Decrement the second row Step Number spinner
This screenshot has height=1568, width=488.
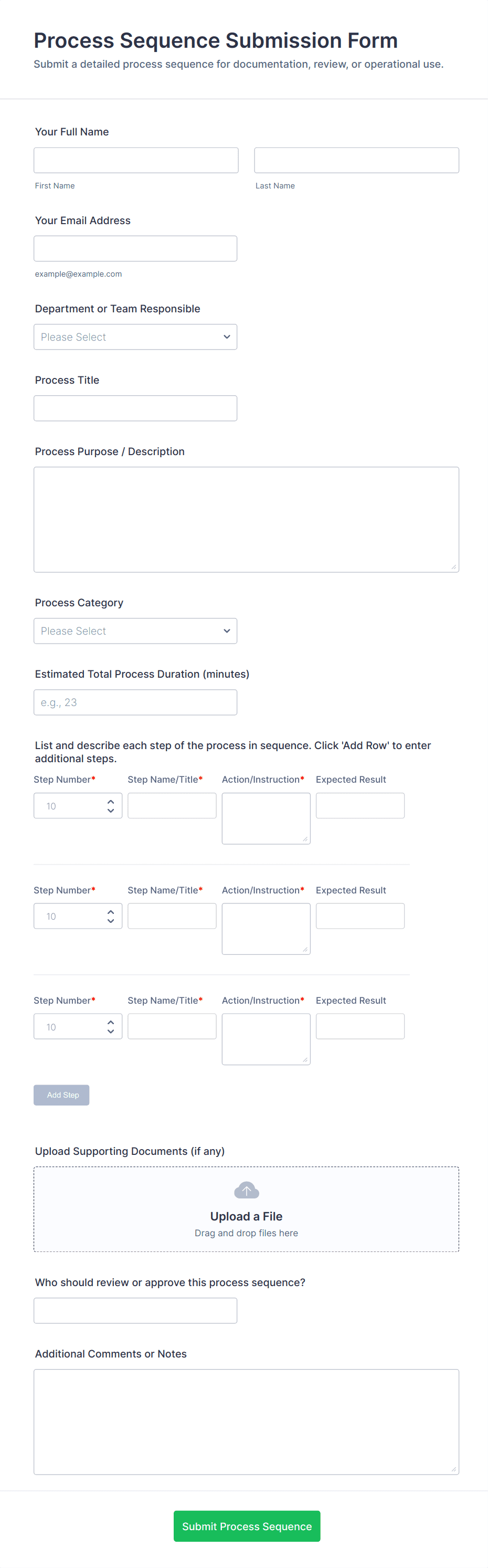(111, 921)
